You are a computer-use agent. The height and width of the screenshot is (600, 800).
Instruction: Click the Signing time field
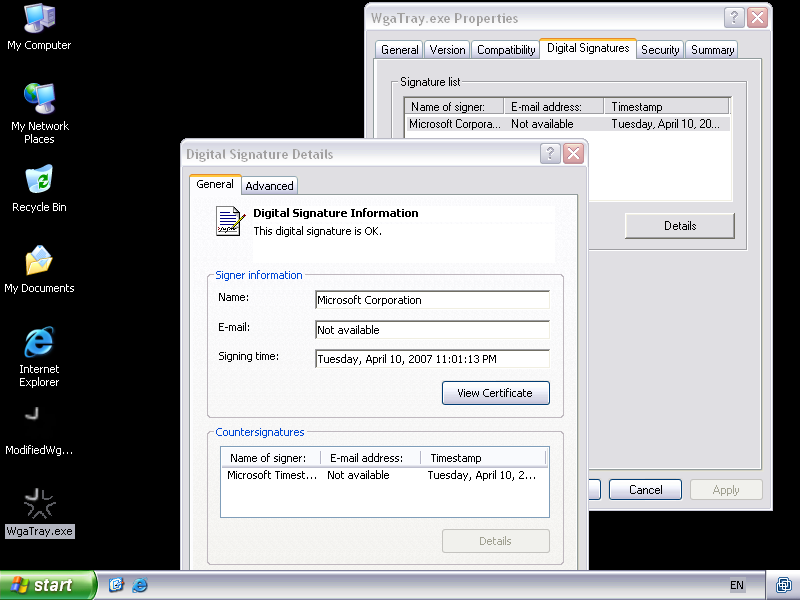pyautogui.click(x=432, y=359)
